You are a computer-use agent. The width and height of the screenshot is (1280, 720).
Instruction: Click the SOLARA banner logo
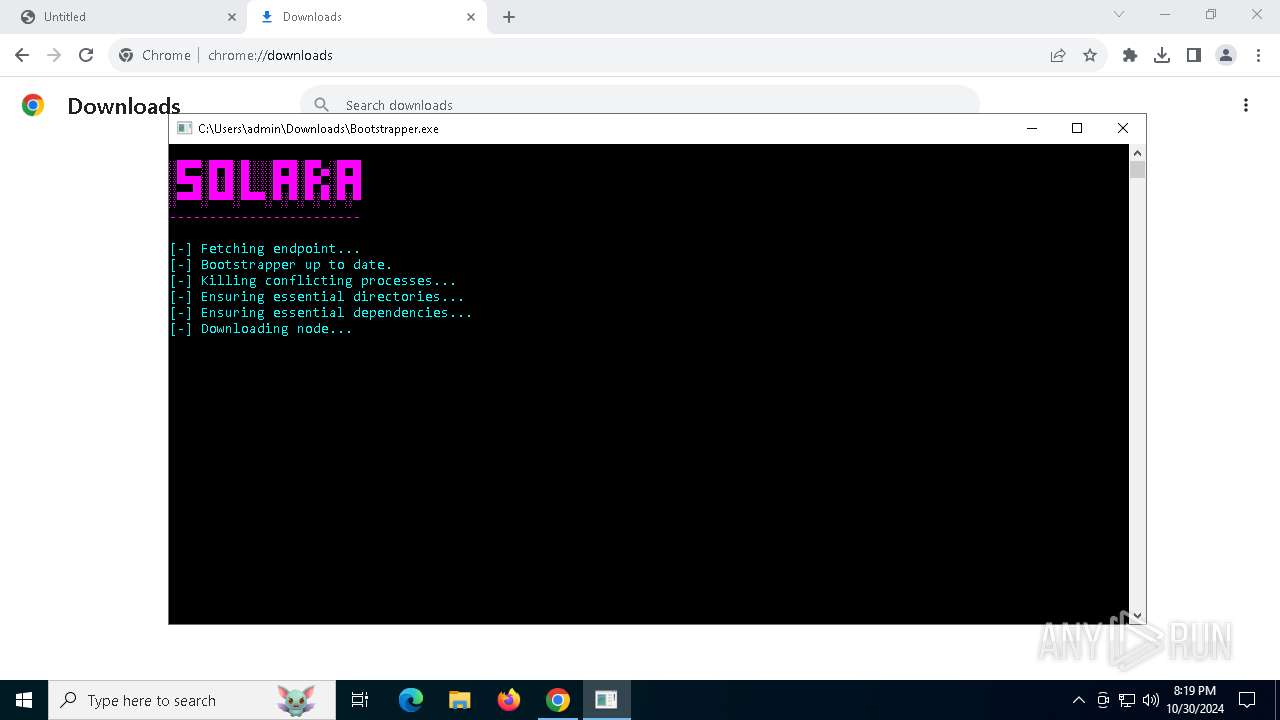click(267, 182)
